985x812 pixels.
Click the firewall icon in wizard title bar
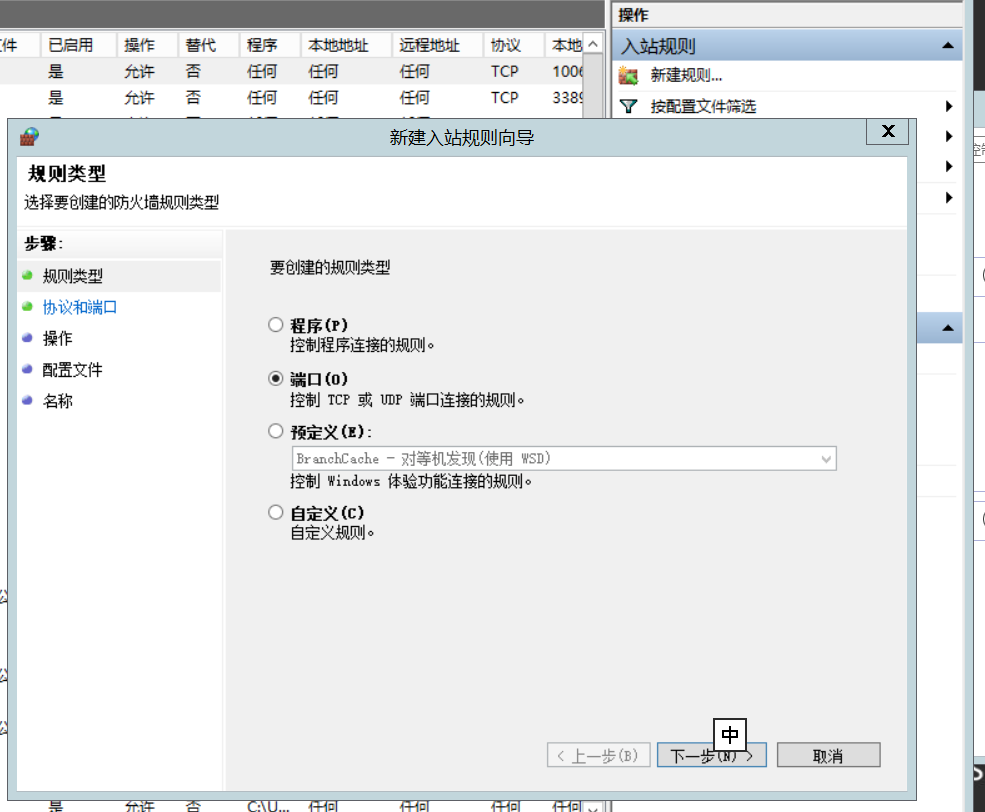pos(29,136)
